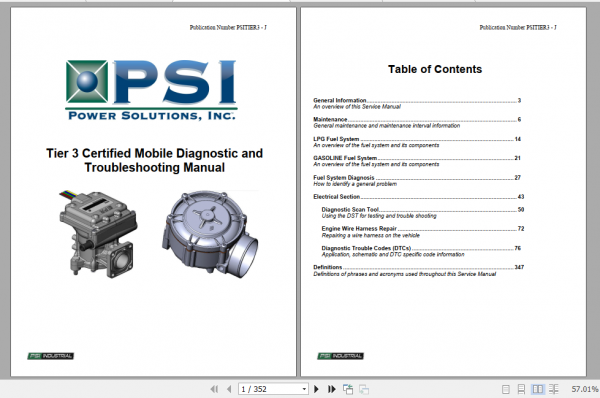Open Engine Wire Harness Repair entry

coord(423,228)
